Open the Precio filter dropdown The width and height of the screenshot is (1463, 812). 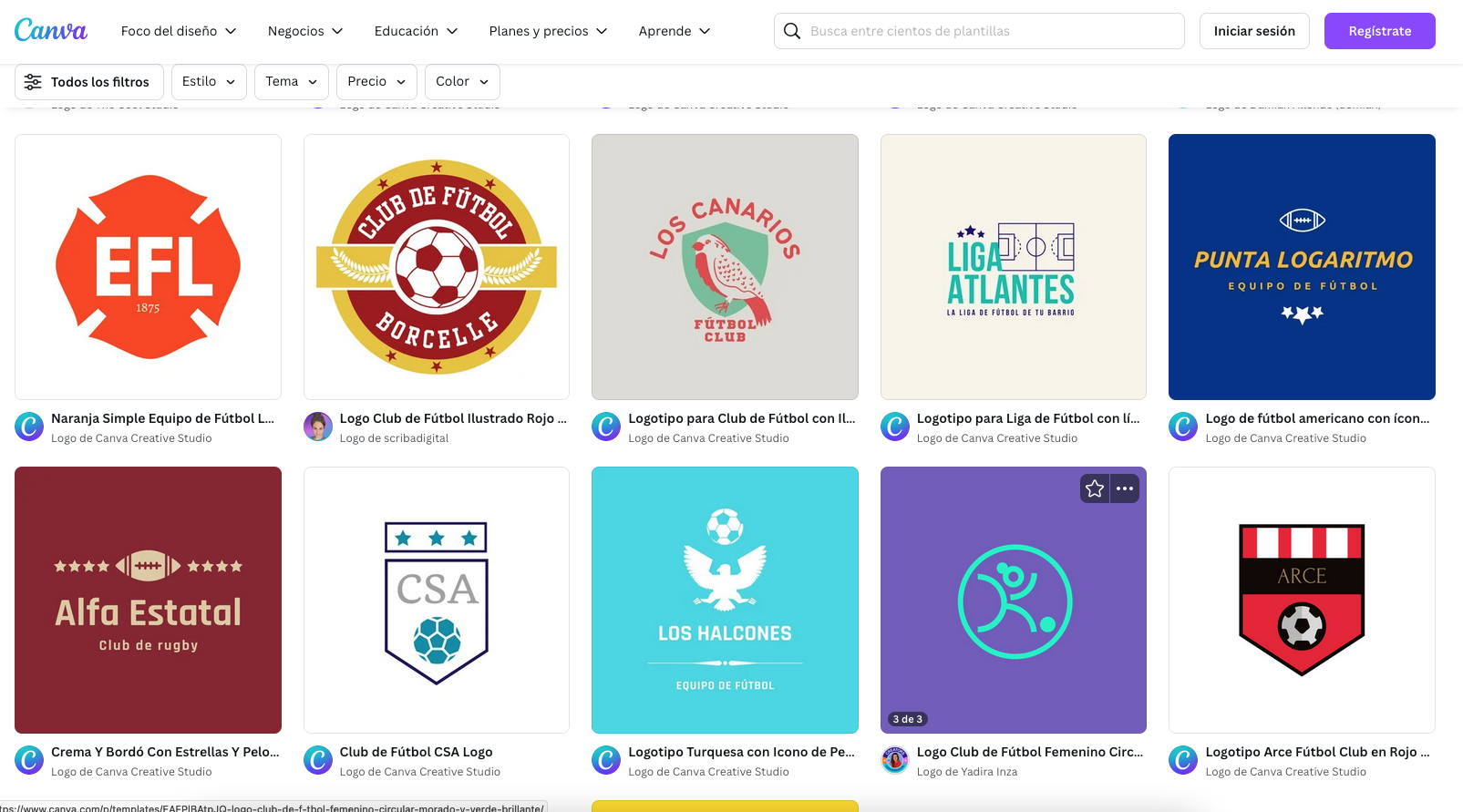(376, 82)
